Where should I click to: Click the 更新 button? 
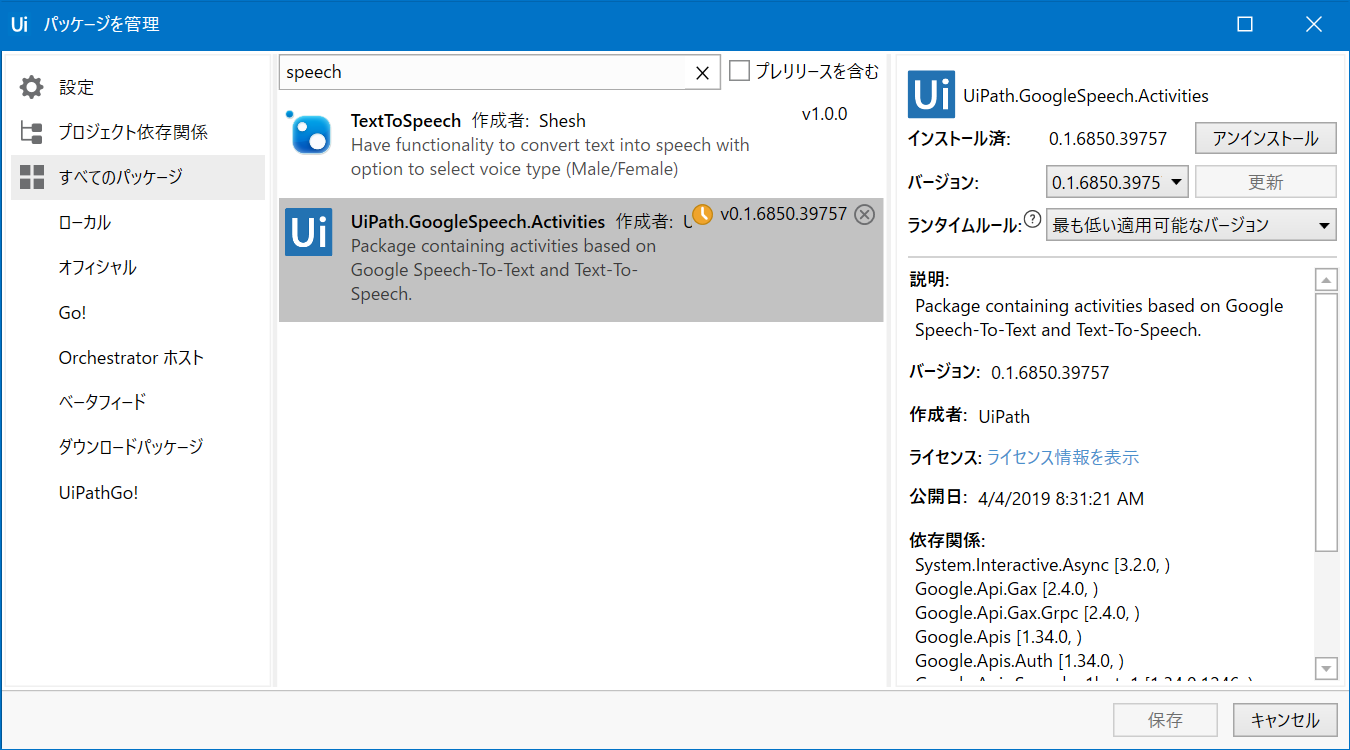pos(1266,182)
